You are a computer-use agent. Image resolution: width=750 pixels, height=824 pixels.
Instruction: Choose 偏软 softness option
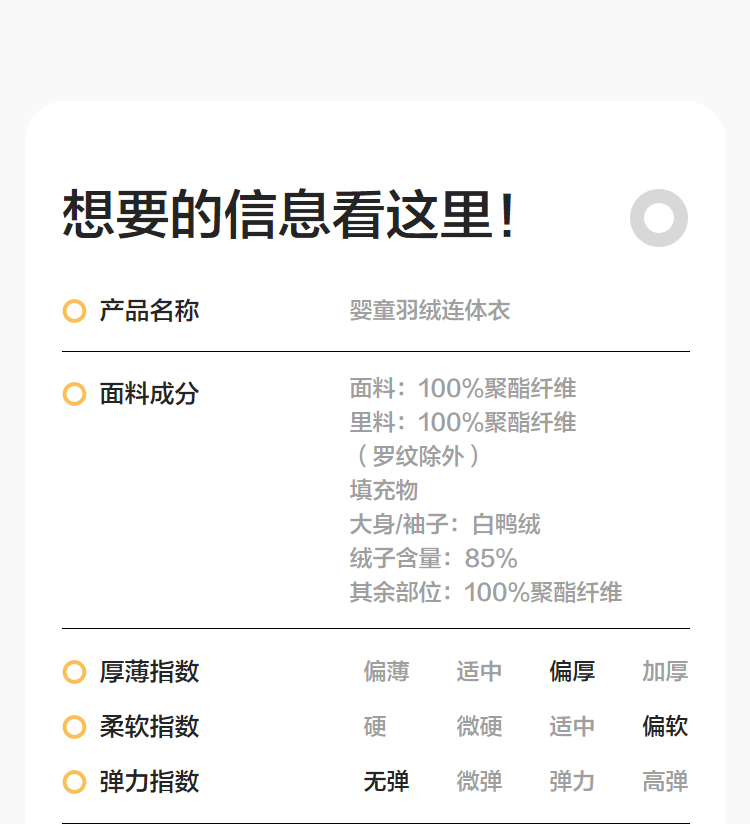(x=665, y=727)
